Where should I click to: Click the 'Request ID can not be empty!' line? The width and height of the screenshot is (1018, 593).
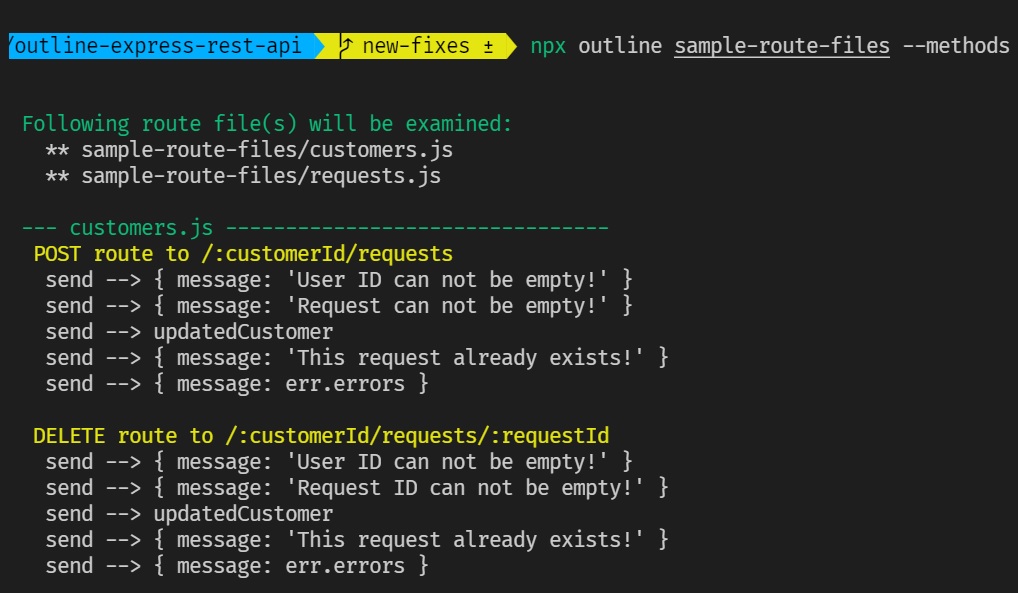357,488
